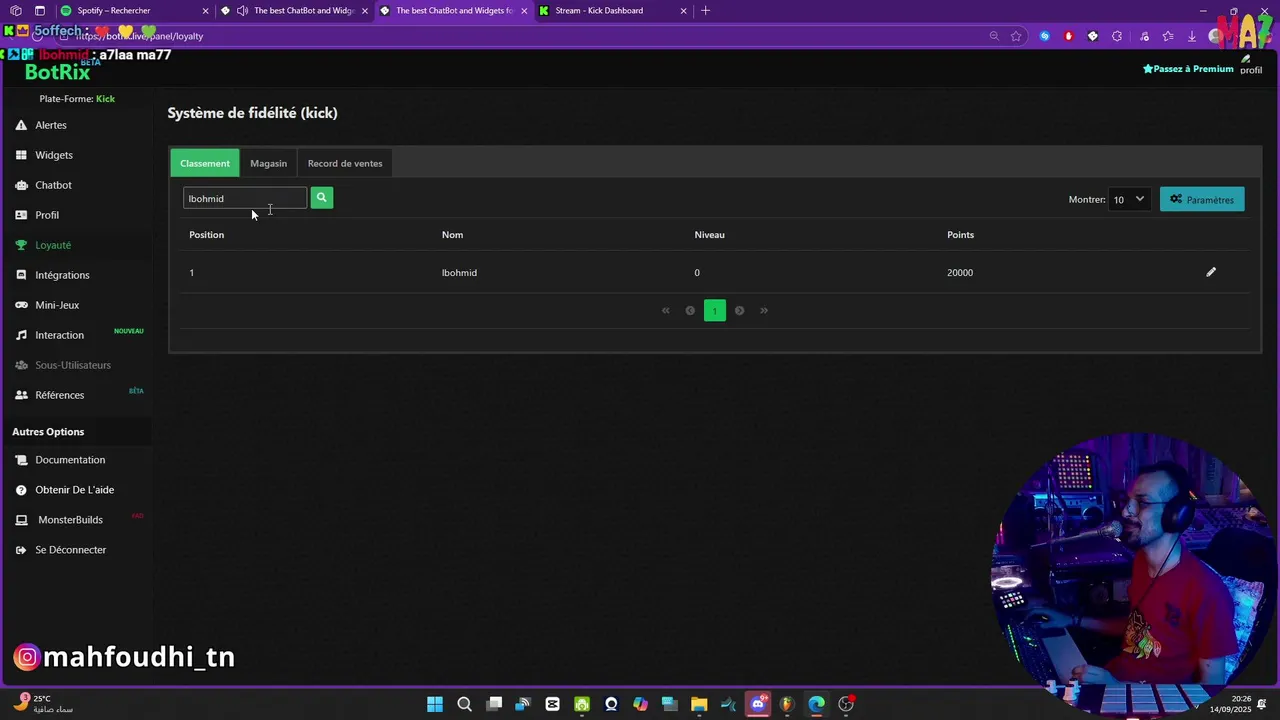Click the Points column header
Viewport: 1280px width, 720px height.
(x=960, y=235)
